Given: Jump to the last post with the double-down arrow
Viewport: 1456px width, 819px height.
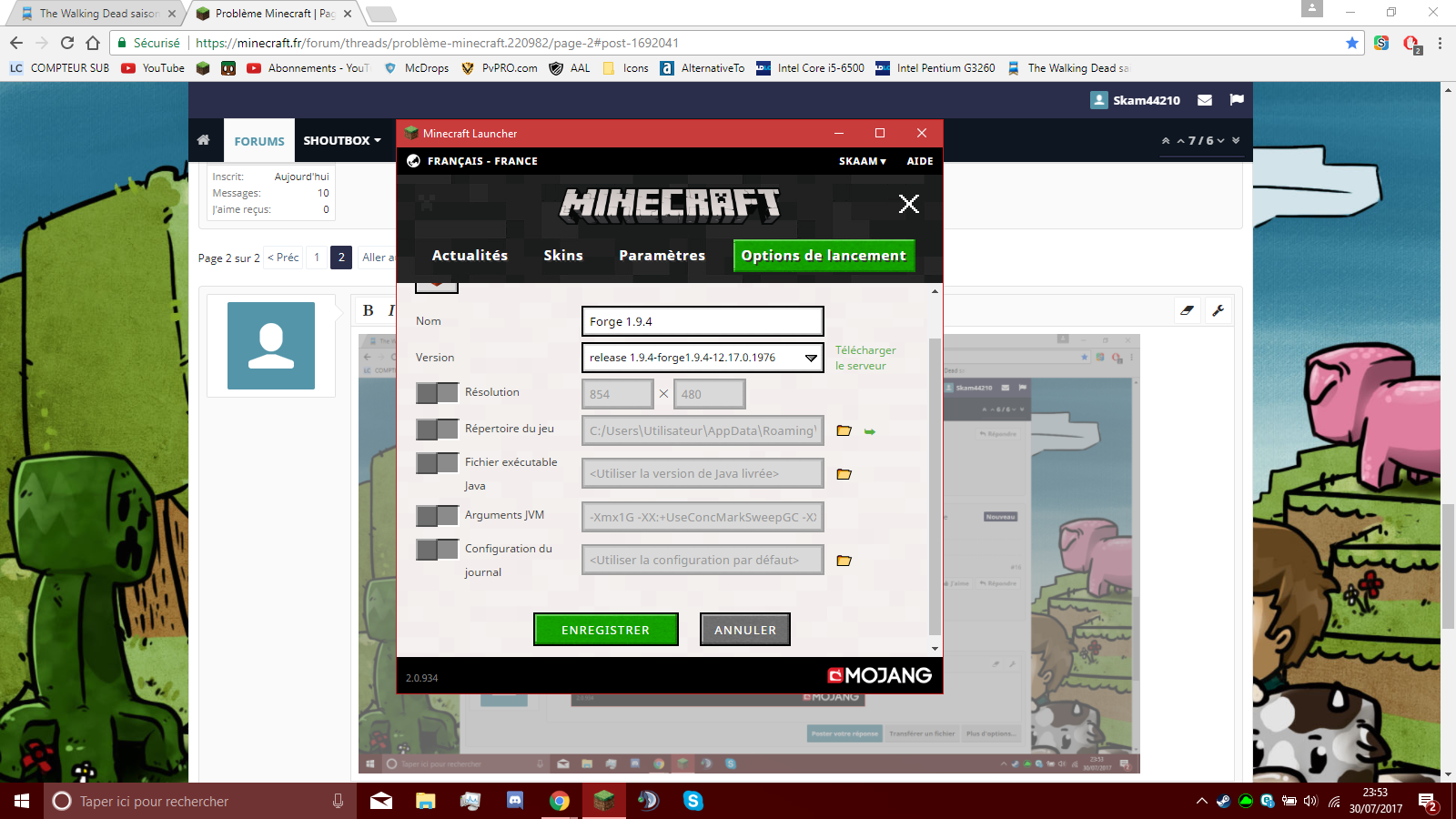Looking at the screenshot, I should (x=1236, y=141).
